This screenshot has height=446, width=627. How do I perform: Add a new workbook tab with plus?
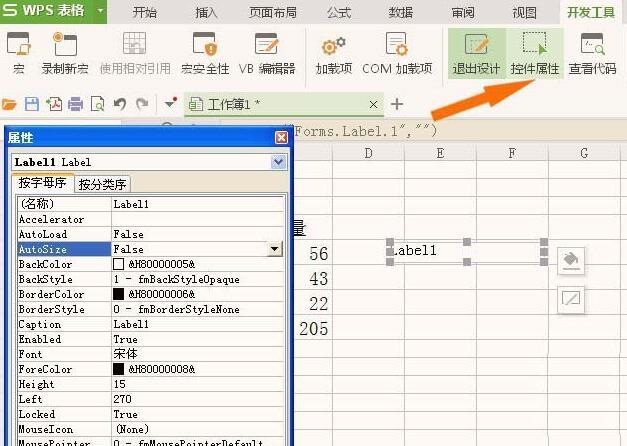[397, 104]
